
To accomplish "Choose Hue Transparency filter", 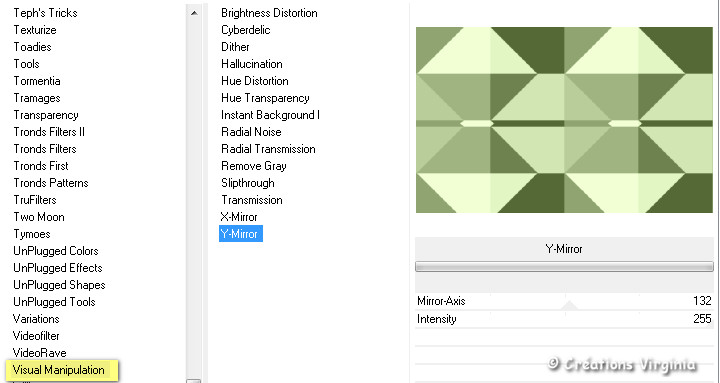I will tap(265, 98).
